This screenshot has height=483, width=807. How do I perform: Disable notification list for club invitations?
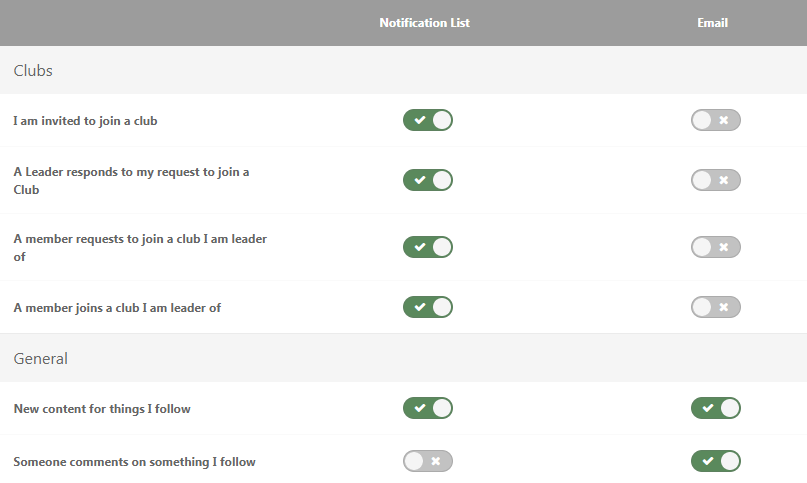(x=427, y=120)
